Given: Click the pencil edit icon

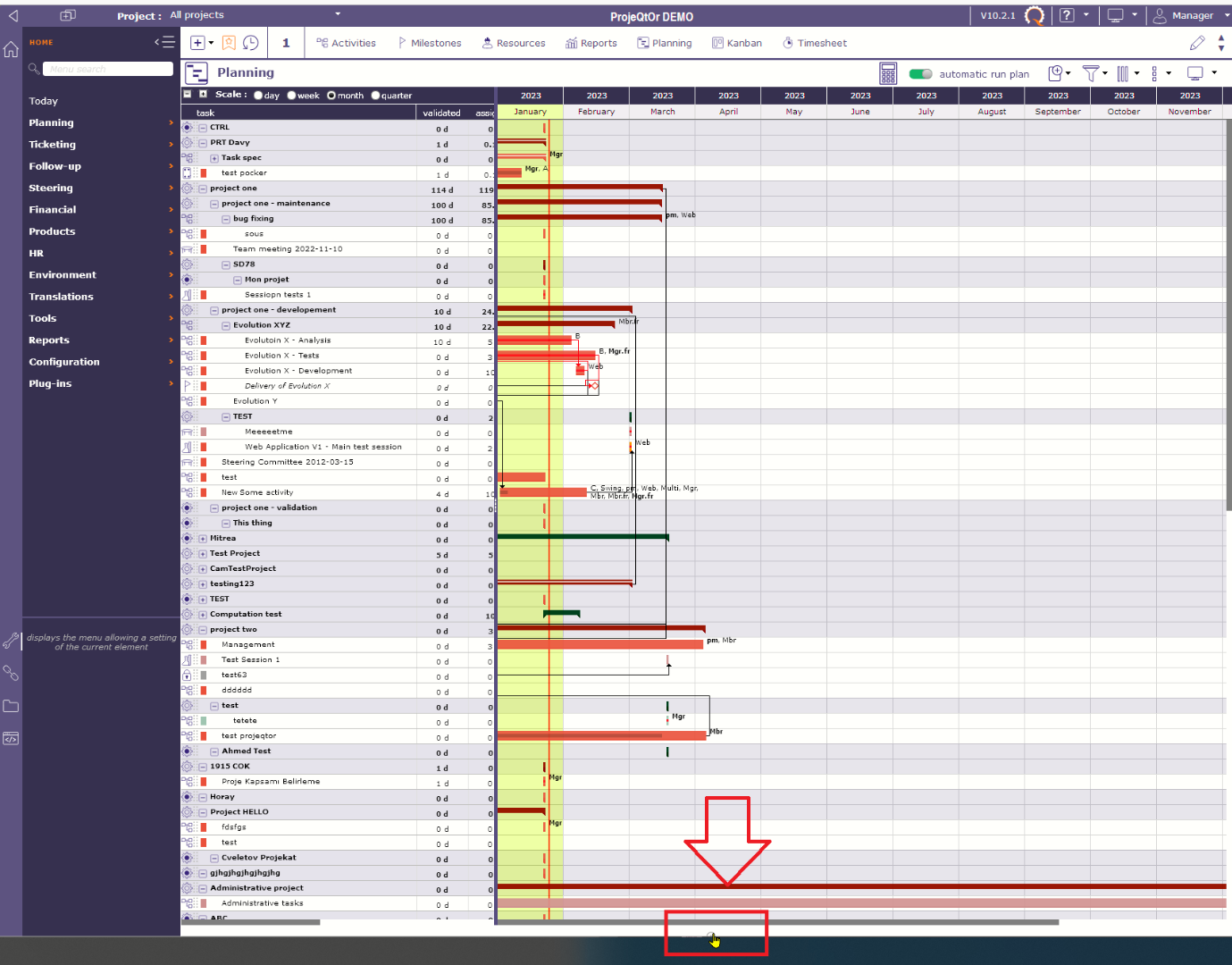Looking at the screenshot, I should tap(1197, 43).
